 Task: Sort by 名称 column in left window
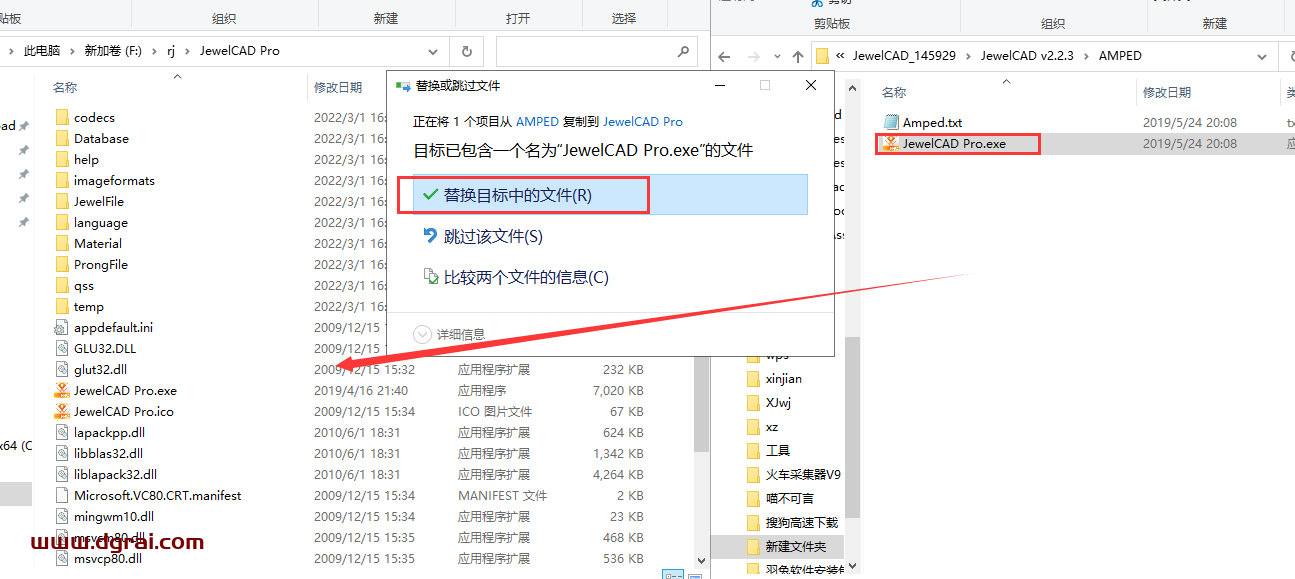65,88
